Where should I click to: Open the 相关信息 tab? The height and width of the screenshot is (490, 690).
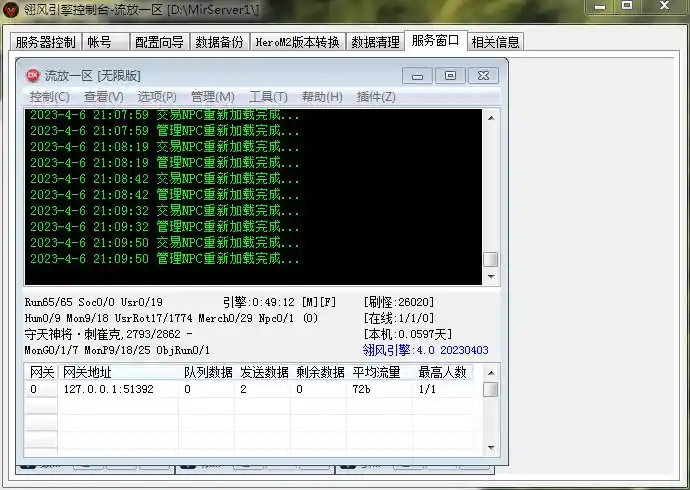pos(495,42)
